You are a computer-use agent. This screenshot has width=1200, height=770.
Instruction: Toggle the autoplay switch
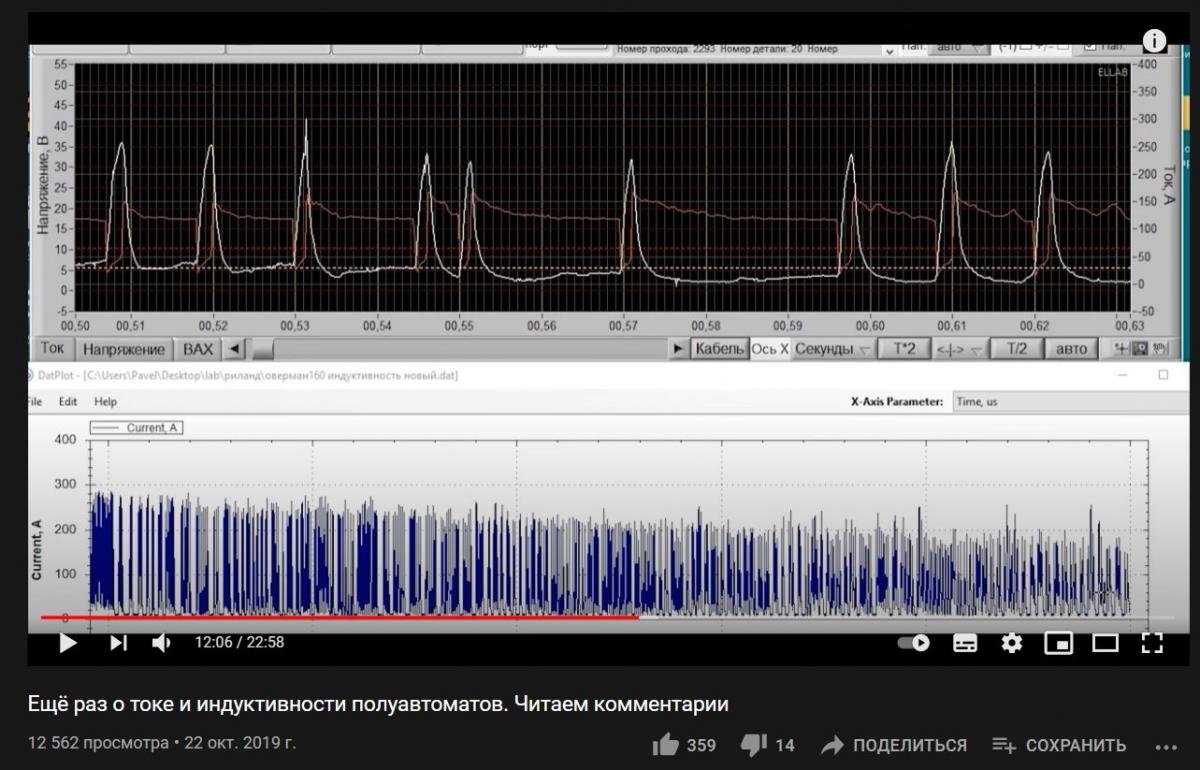[x=913, y=643]
